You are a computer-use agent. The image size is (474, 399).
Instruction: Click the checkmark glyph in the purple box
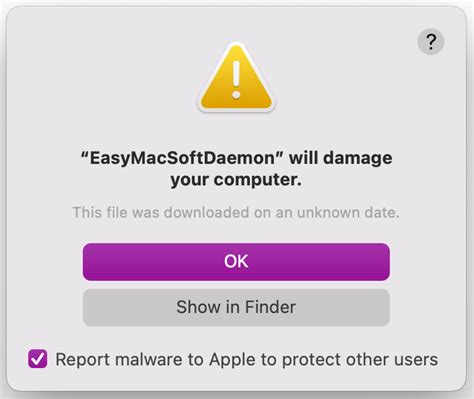(37, 359)
